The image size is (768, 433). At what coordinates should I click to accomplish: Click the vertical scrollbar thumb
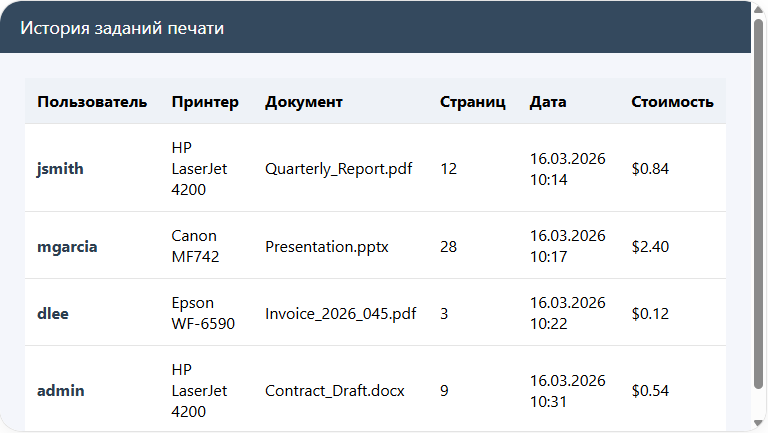[x=759, y=200]
